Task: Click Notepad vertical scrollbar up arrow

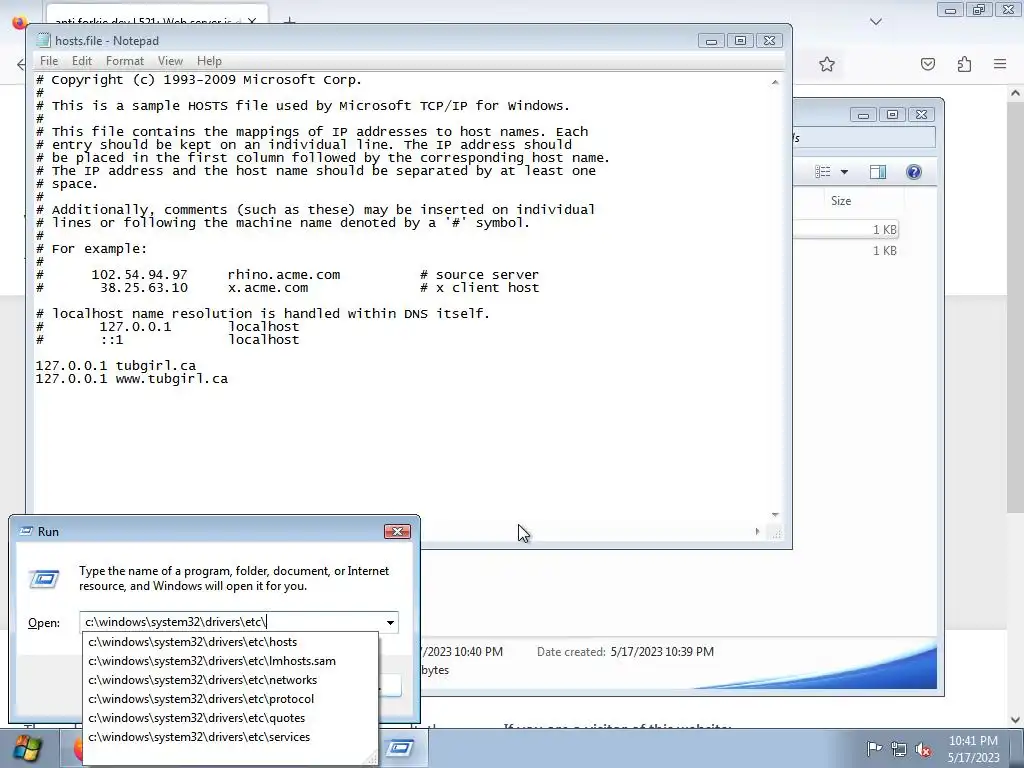Action: [775, 82]
